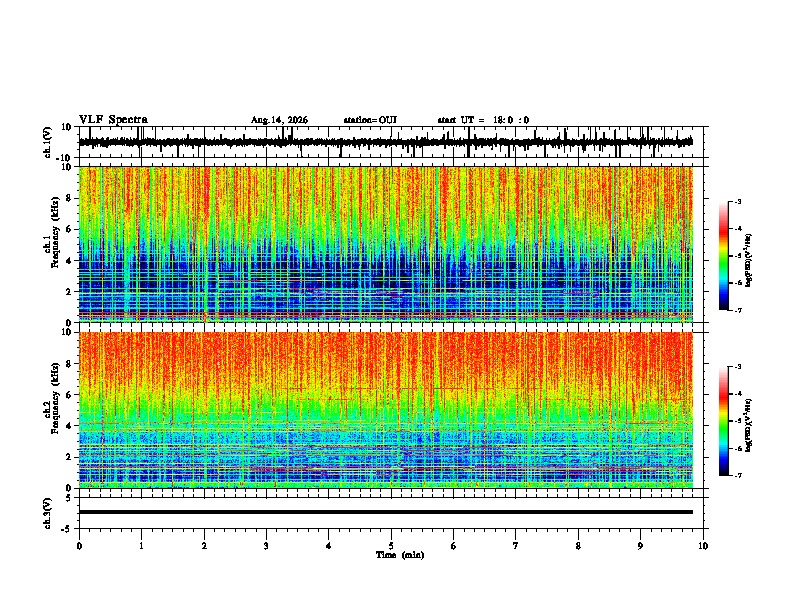The width and height of the screenshot is (792, 612).
Task: Click the log(PSD) label beside ch.2 color bar
Action: (749, 425)
